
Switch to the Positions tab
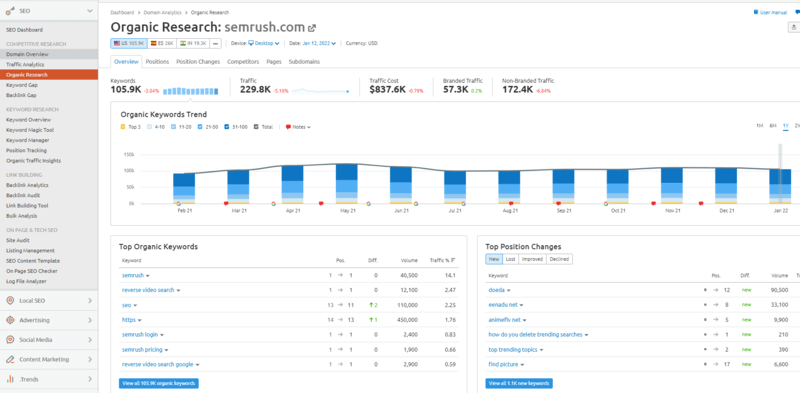coord(157,62)
